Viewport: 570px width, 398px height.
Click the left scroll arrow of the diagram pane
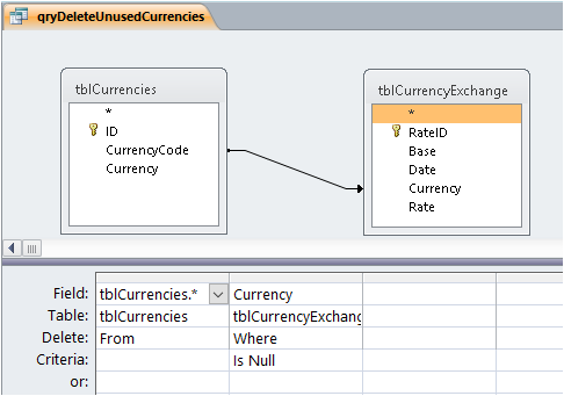[x=12, y=248]
